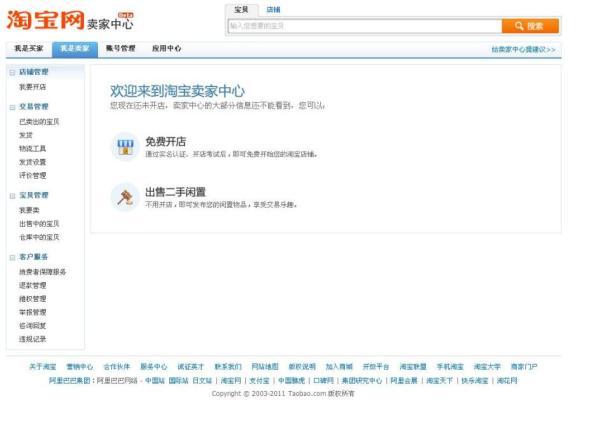The image size is (590, 424).
Task: Click 发货 in the sidebar
Action: pos(26,135)
